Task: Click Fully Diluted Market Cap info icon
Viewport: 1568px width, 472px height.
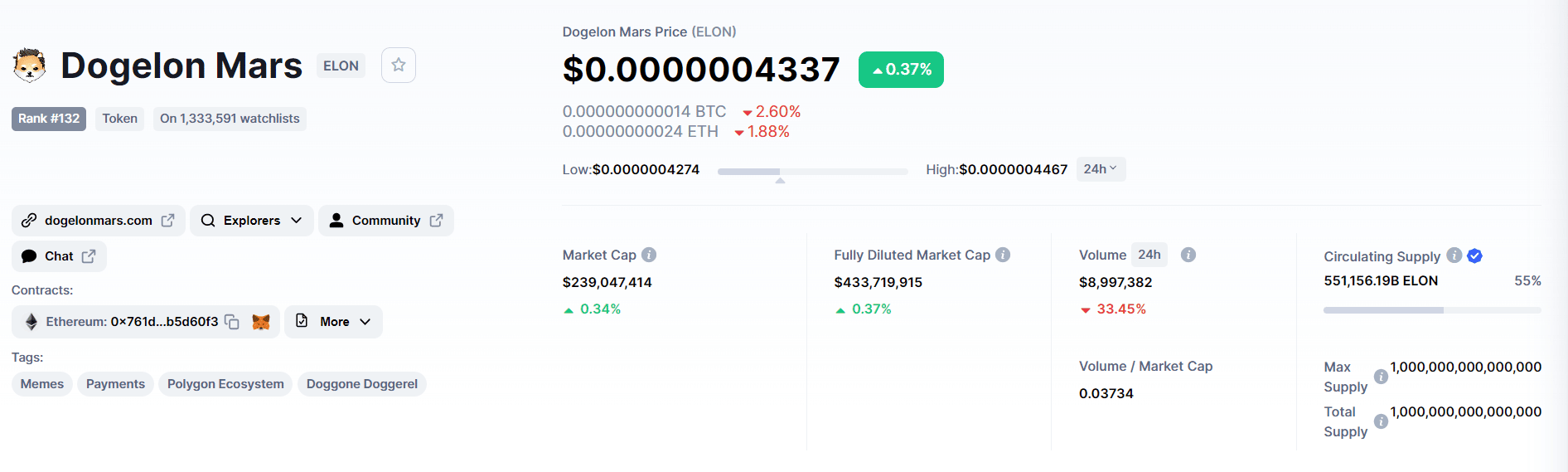Action: [1003, 255]
